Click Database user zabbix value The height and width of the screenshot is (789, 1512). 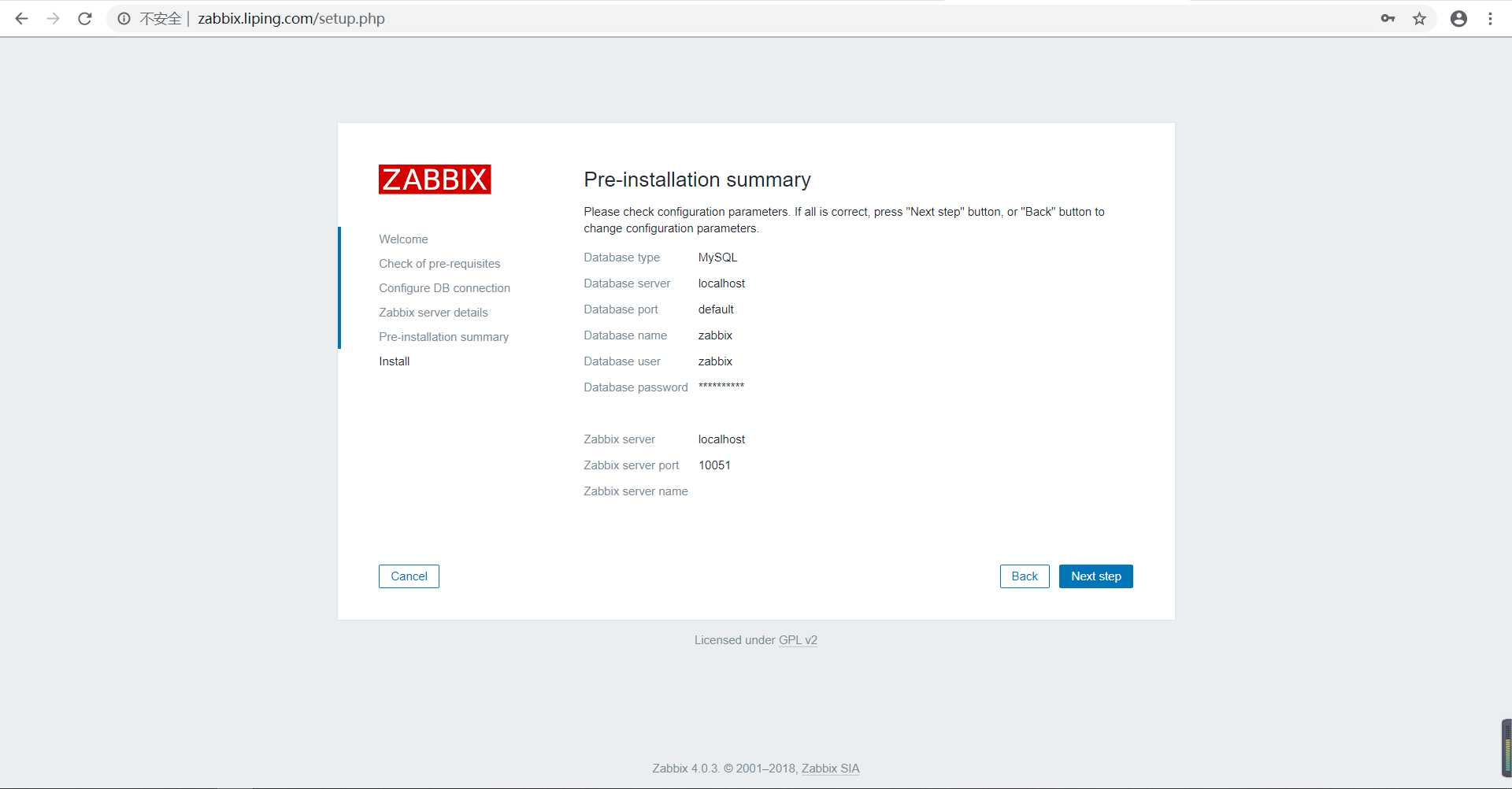click(x=715, y=361)
